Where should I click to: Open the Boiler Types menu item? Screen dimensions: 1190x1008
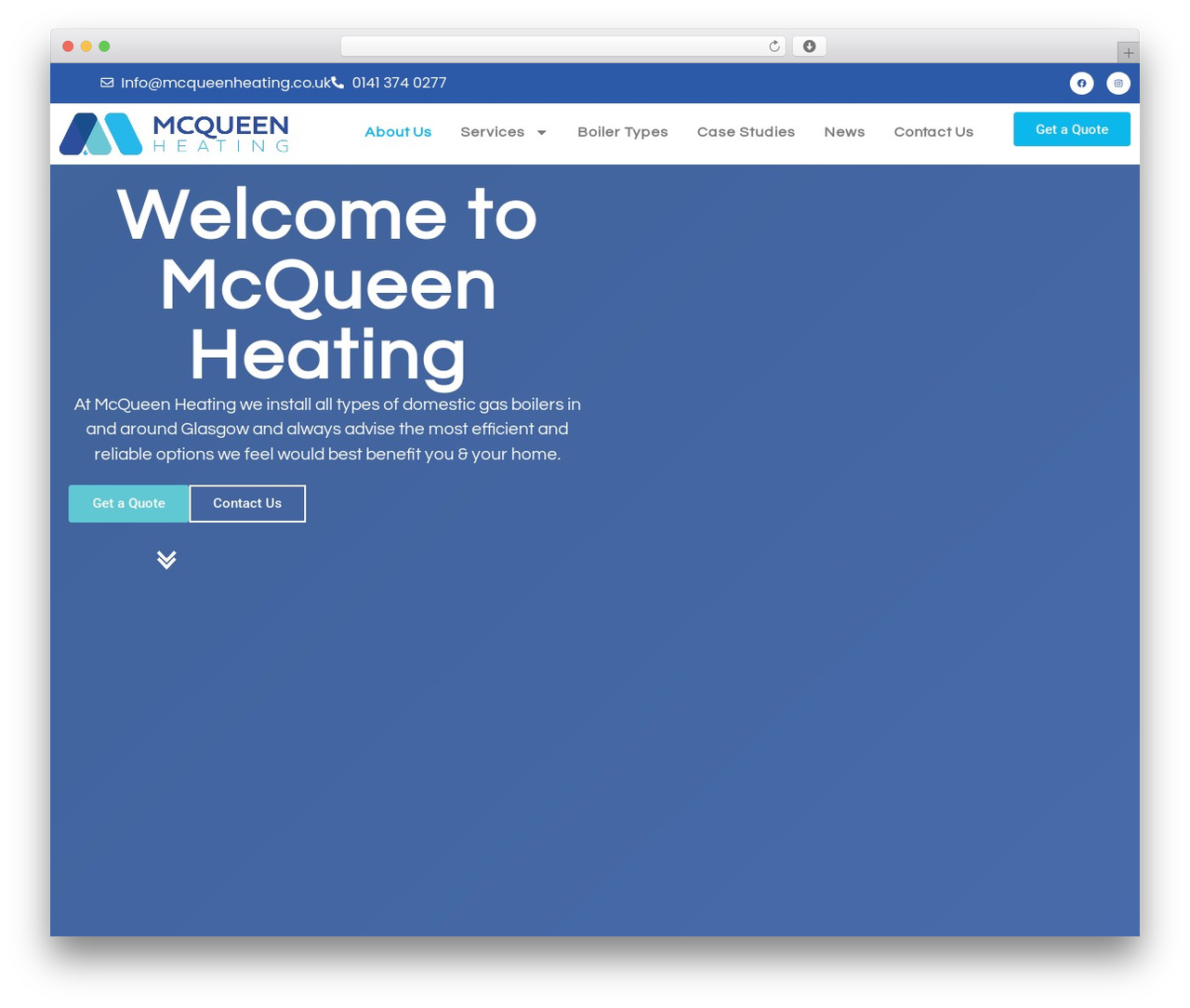pyautogui.click(x=623, y=132)
